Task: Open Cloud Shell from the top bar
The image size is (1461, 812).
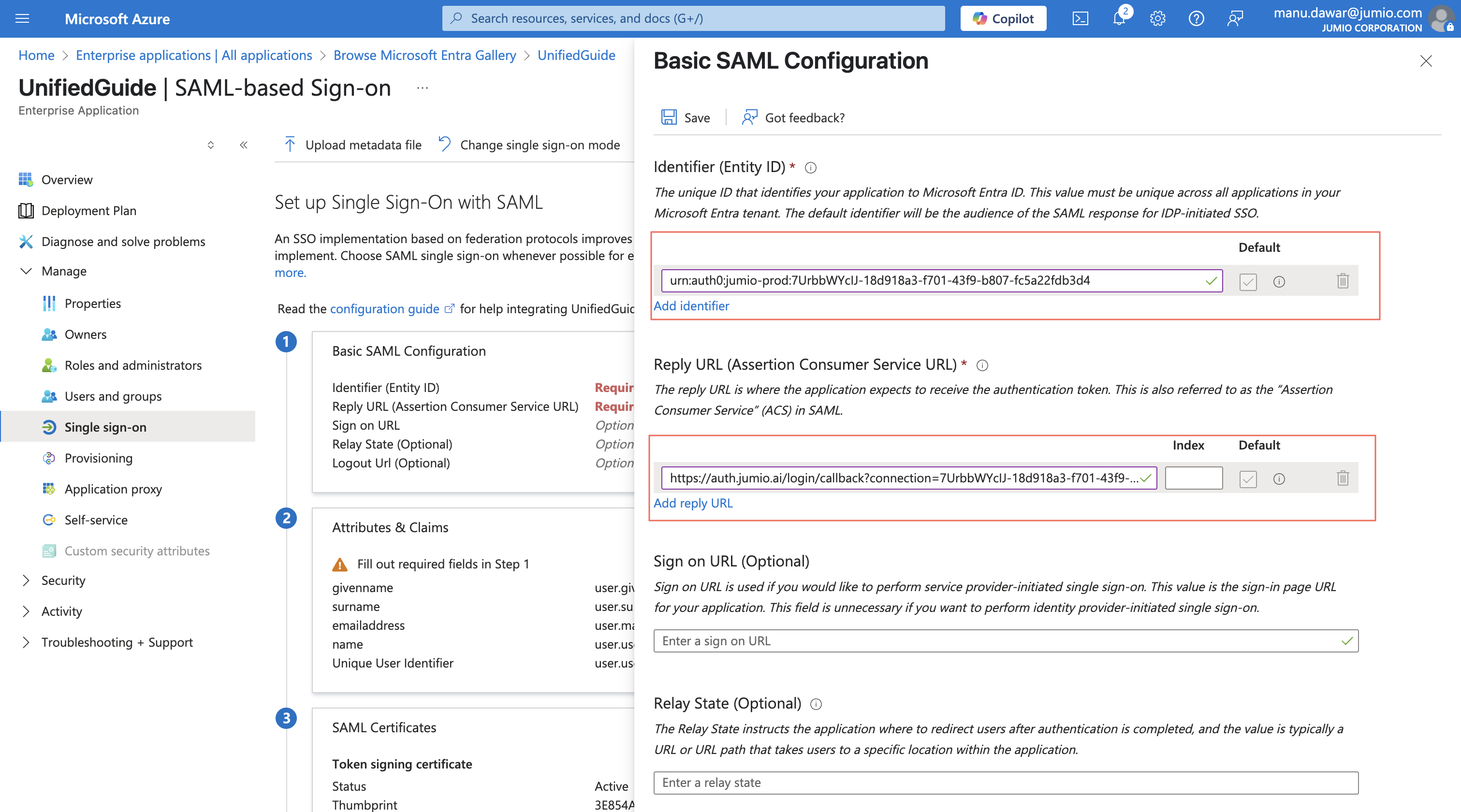Action: click(1080, 19)
